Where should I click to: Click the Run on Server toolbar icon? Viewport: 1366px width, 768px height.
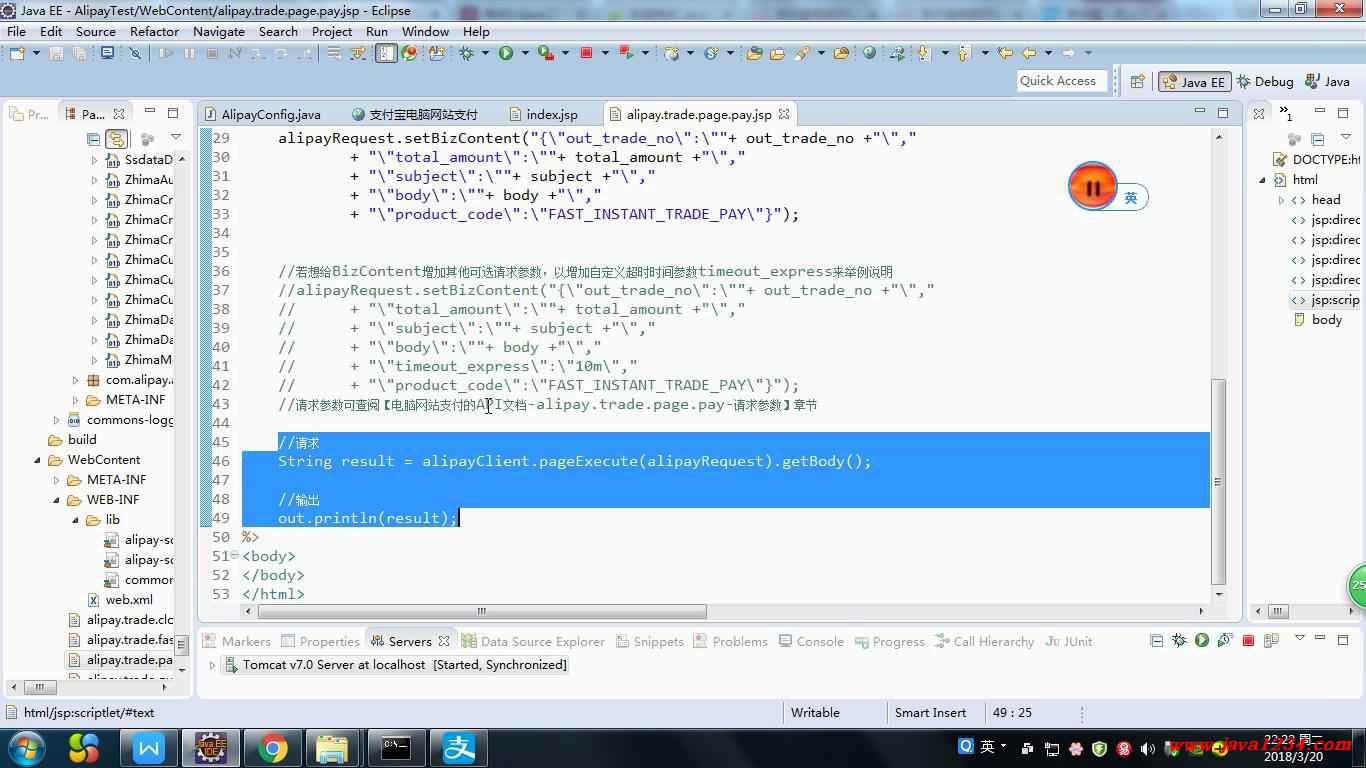(545, 53)
